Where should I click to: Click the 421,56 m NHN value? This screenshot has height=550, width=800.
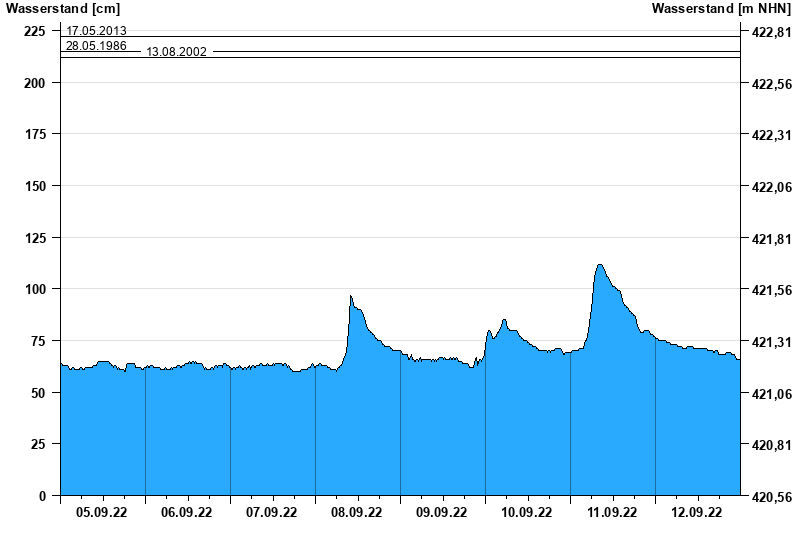click(x=772, y=290)
